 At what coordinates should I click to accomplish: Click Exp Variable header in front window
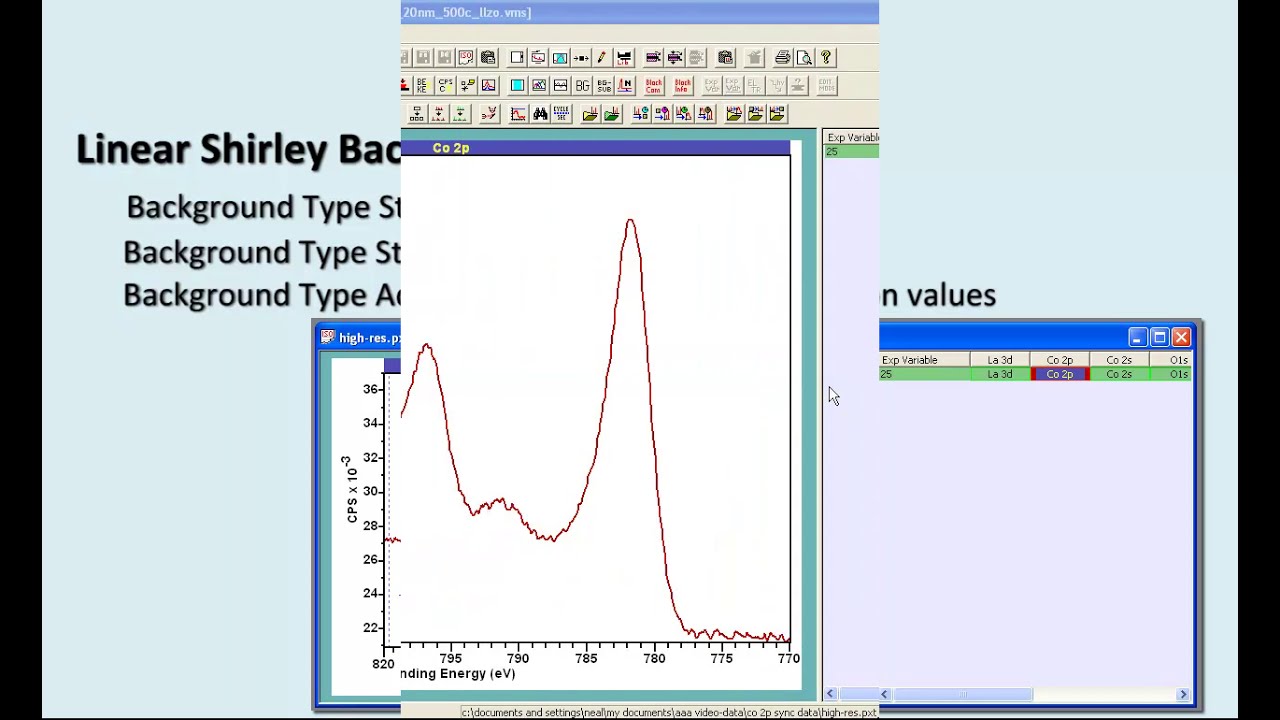(x=852, y=137)
